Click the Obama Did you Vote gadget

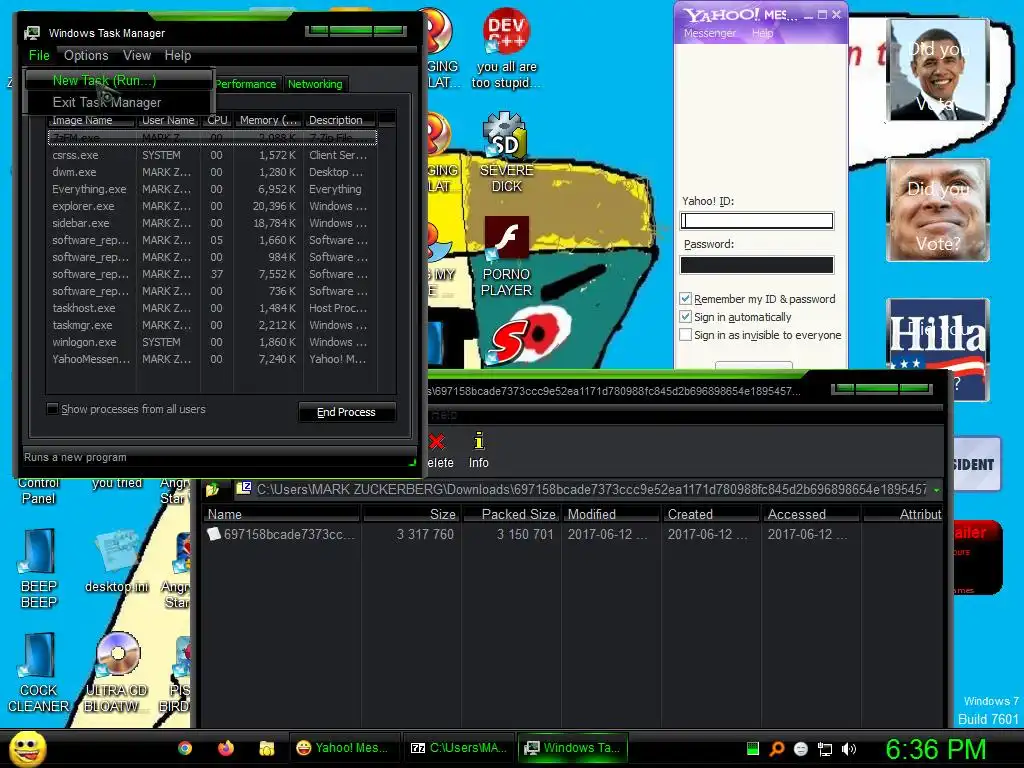point(938,70)
